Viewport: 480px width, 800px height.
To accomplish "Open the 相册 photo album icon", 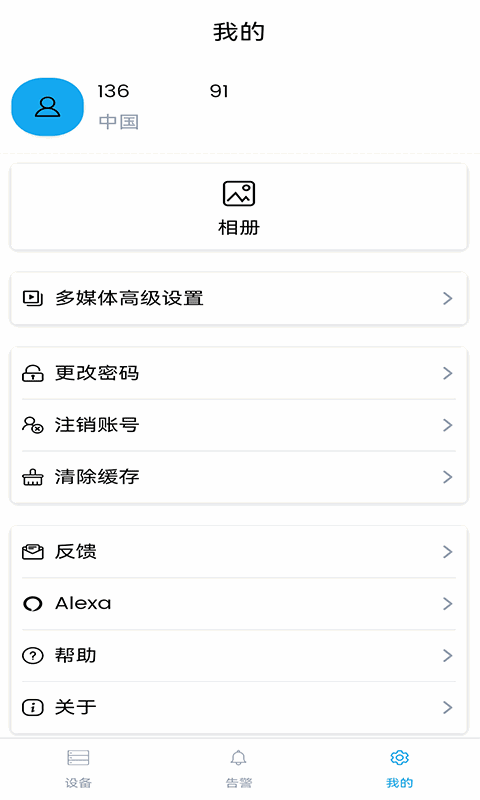I will [239, 194].
